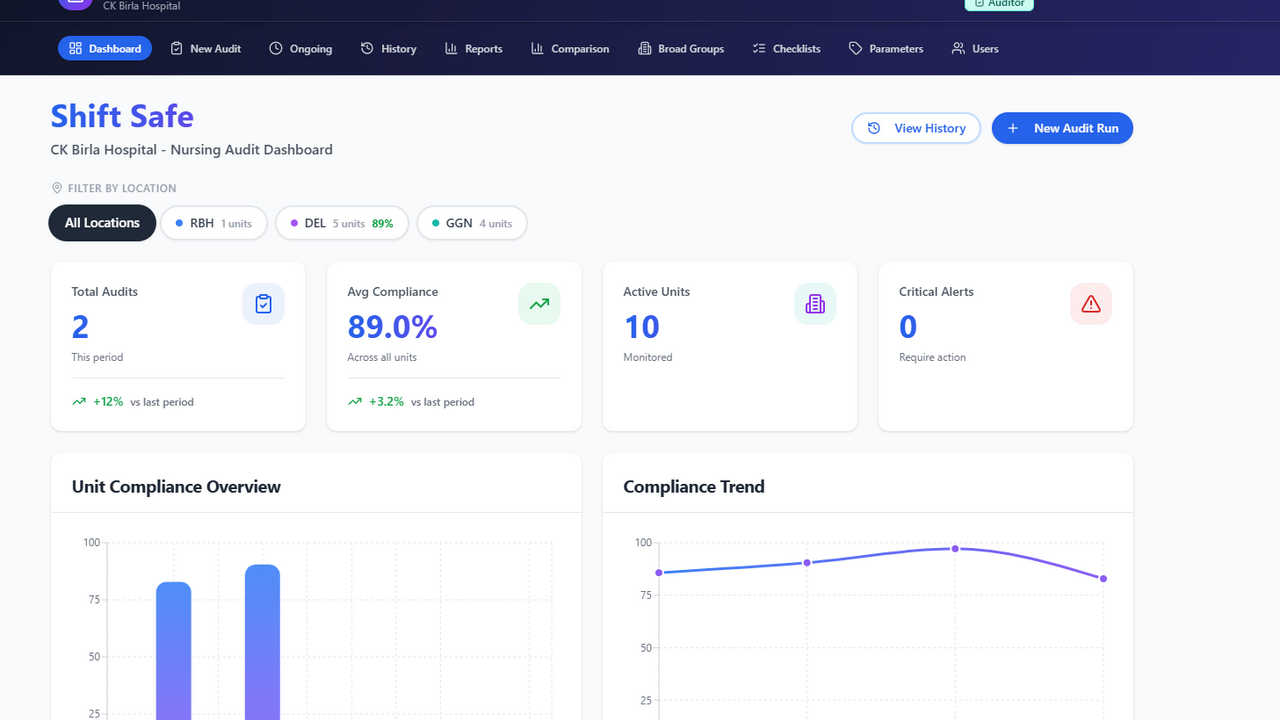1280x720 pixels.
Task: Click the +3.2% trend arrow icon
Action: coord(355,402)
